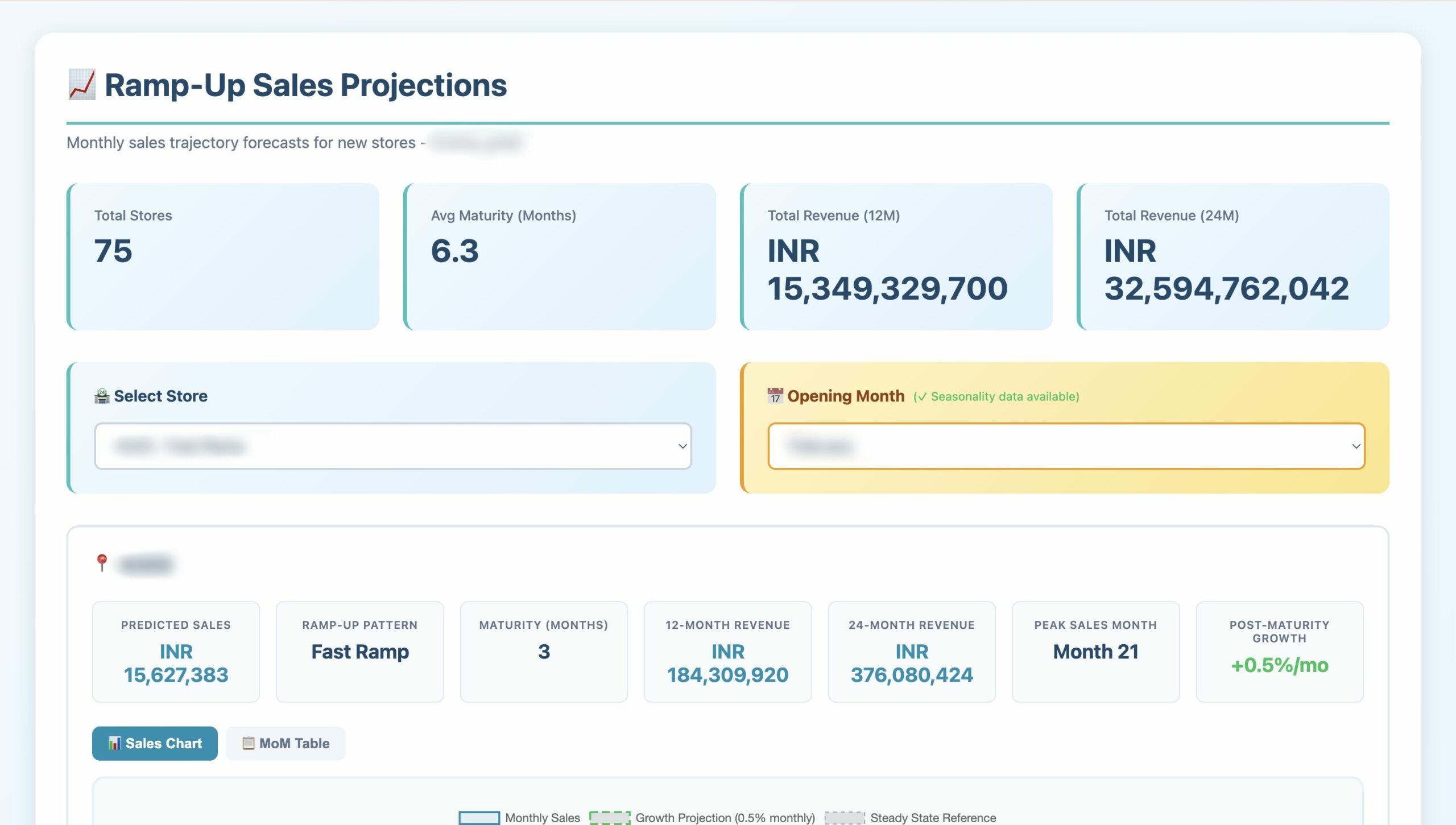Toggle the Growth Projection legend swatch
The image size is (1456, 825).
tap(610, 818)
